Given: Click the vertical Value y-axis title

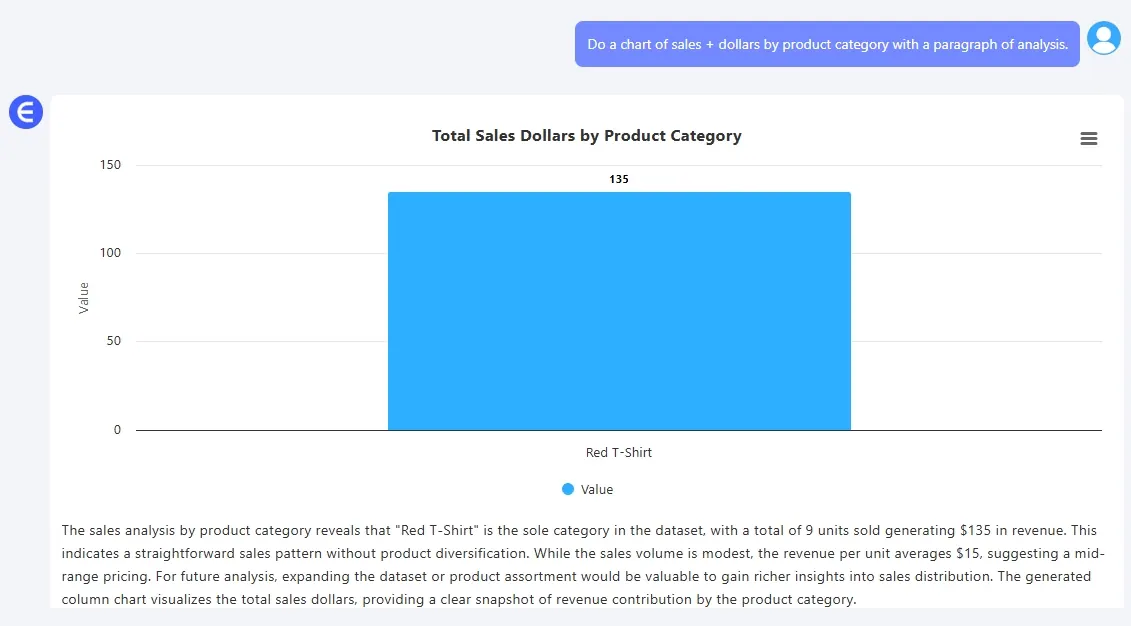Looking at the screenshot, I should coord(84,298).
